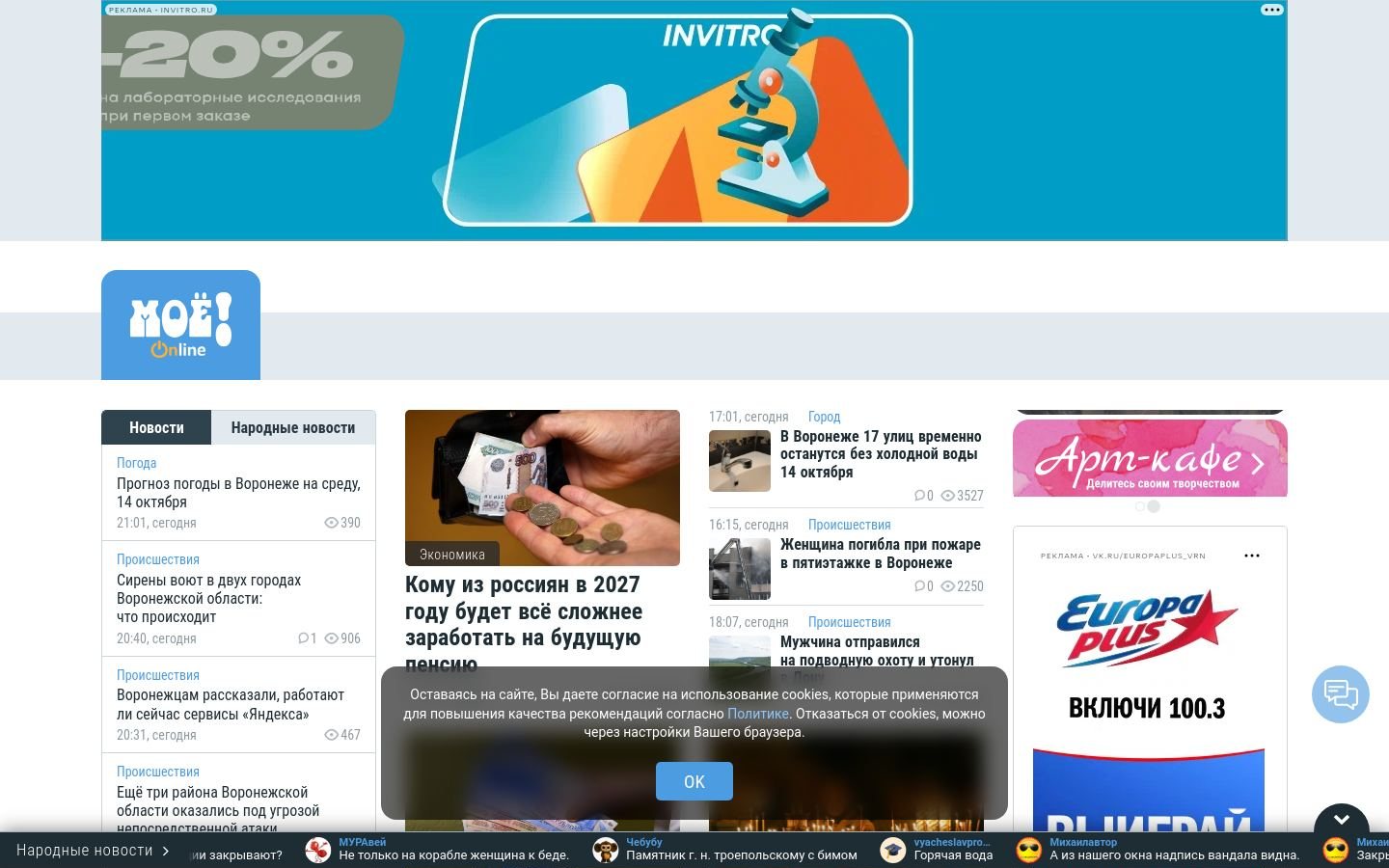1389x868 pixels.
Task: Accept cookies with OK button
Action: coord(694,781)
